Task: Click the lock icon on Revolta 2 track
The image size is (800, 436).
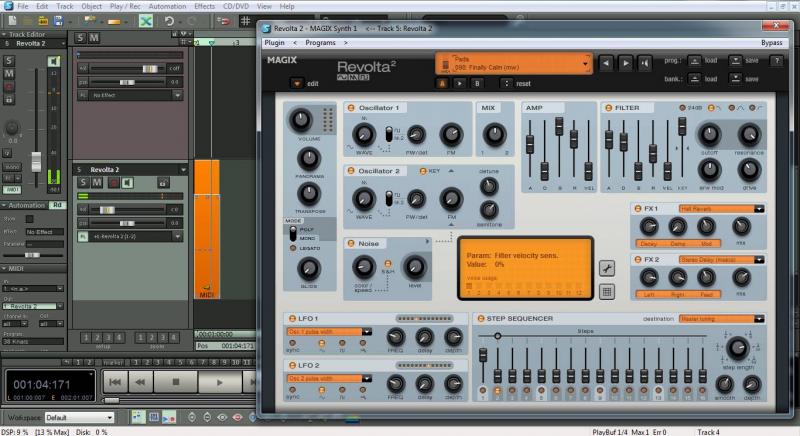Action: [163, 183]
